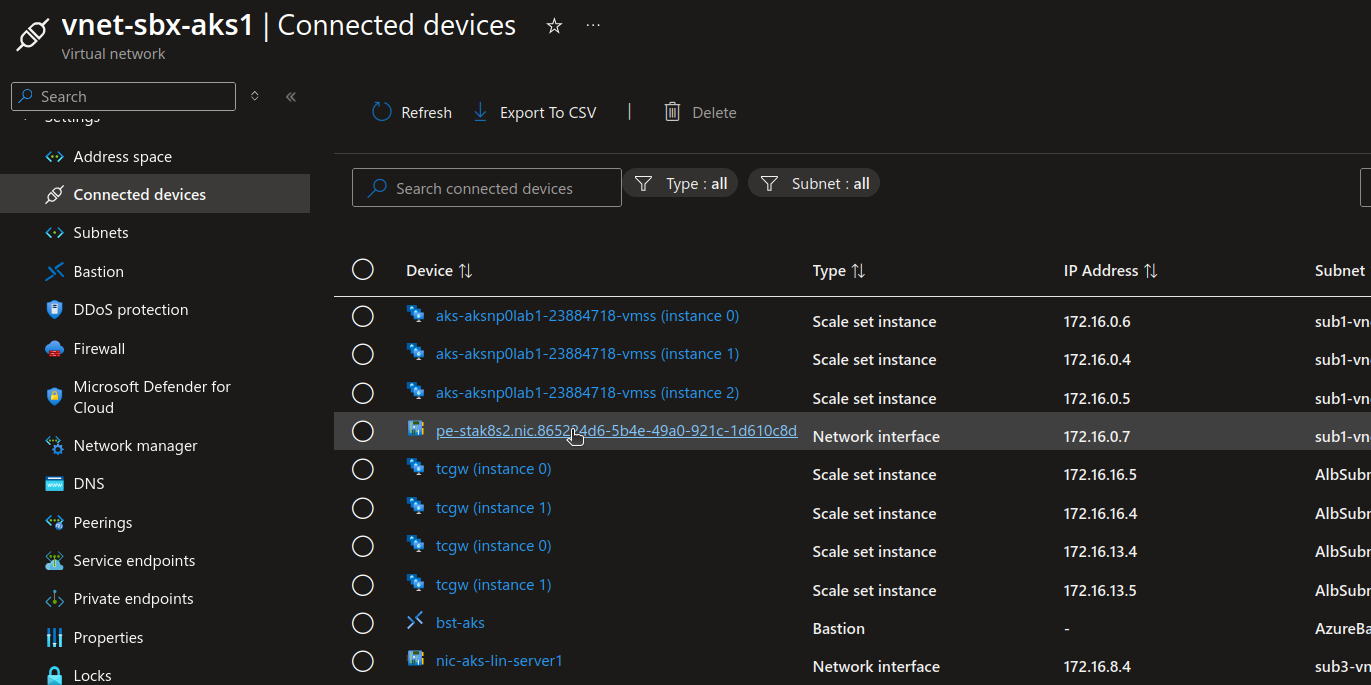Open aks-aksnp0lab1-23884718-vmss (instance 1) link
The height and width of the screenshot is (685, 1371).
coord(587,354)
